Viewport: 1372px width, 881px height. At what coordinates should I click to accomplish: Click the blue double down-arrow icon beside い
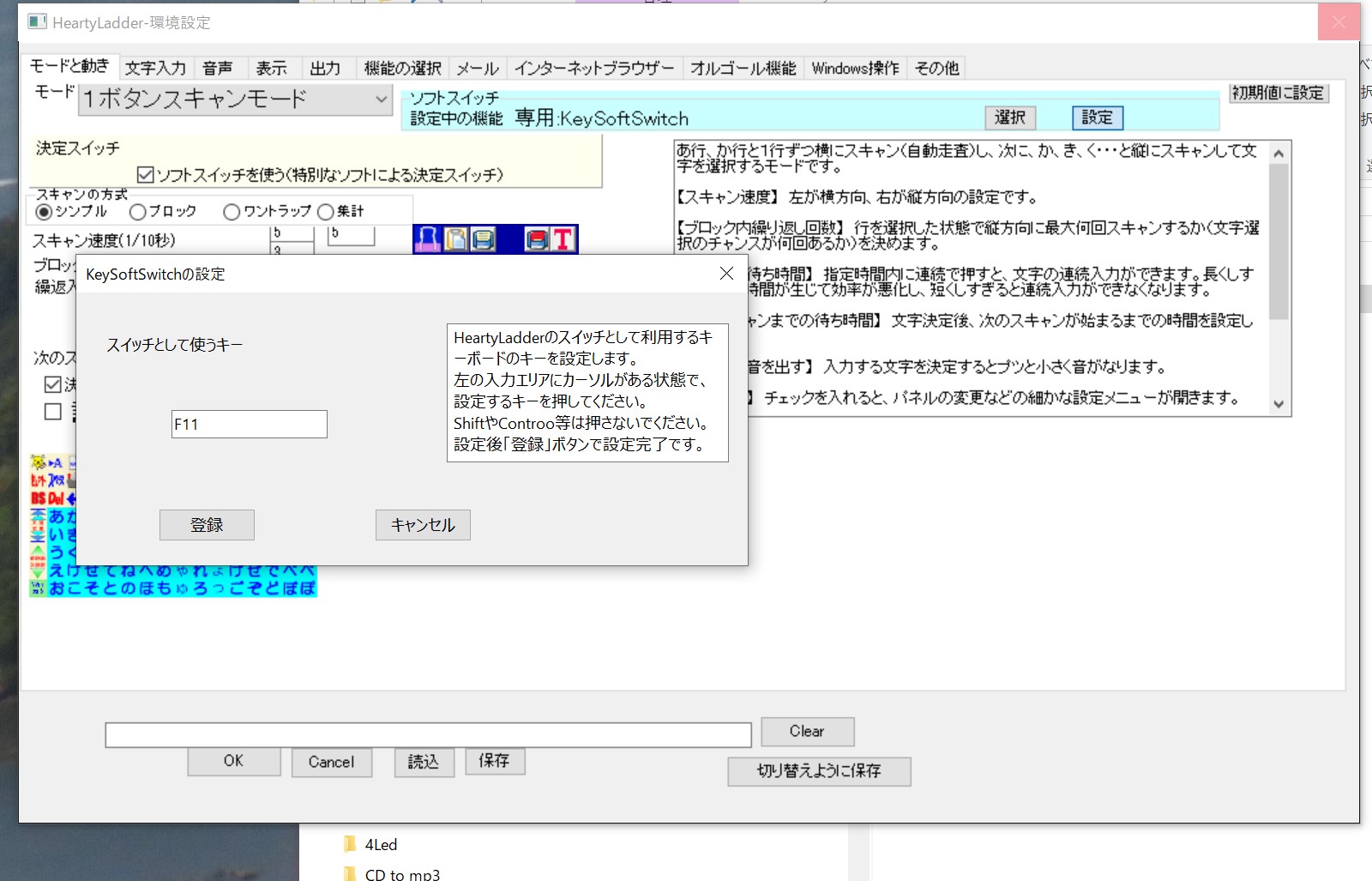pyautogui.click(x=38, y=534)
